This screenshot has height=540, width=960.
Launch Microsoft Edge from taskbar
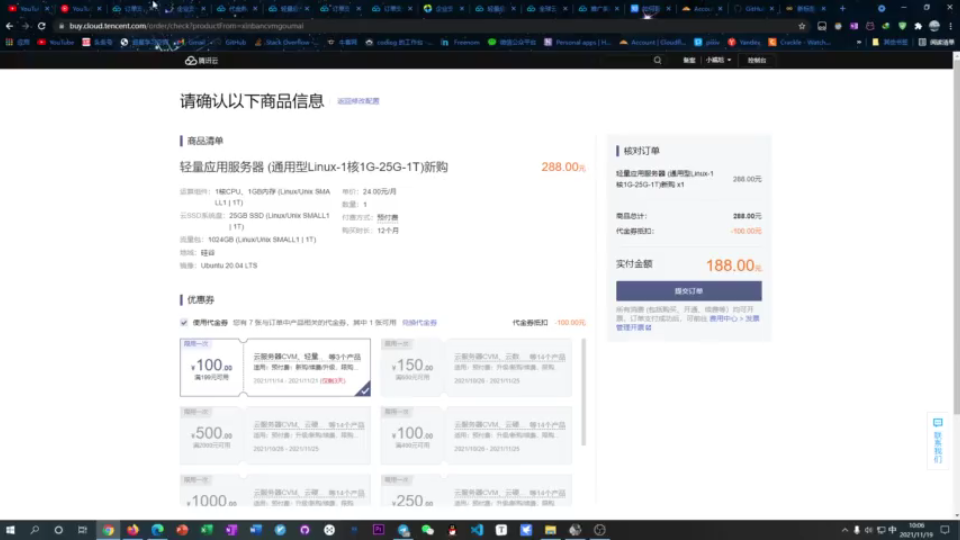pos(157,530)
